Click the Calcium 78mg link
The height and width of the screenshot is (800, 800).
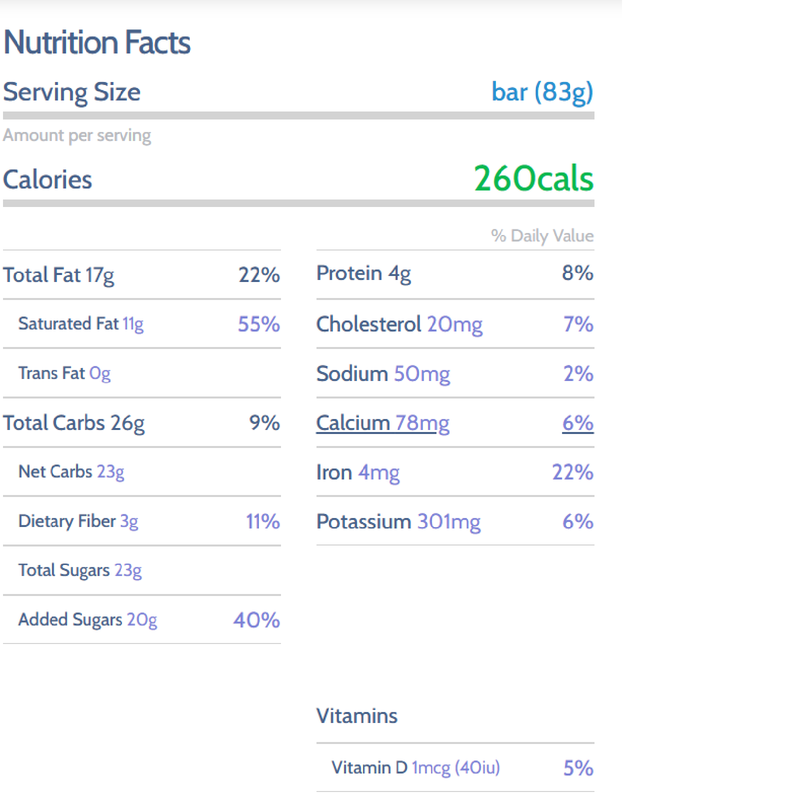[382, 423]
